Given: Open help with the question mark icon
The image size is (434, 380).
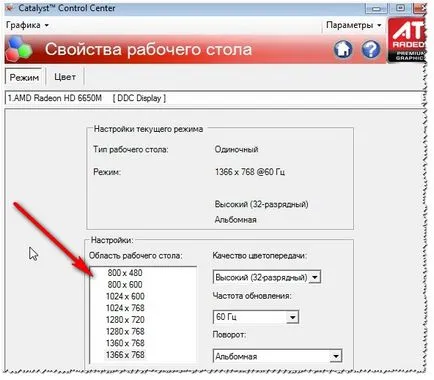Looking at the screenshot, I should [x=371, y=49].
